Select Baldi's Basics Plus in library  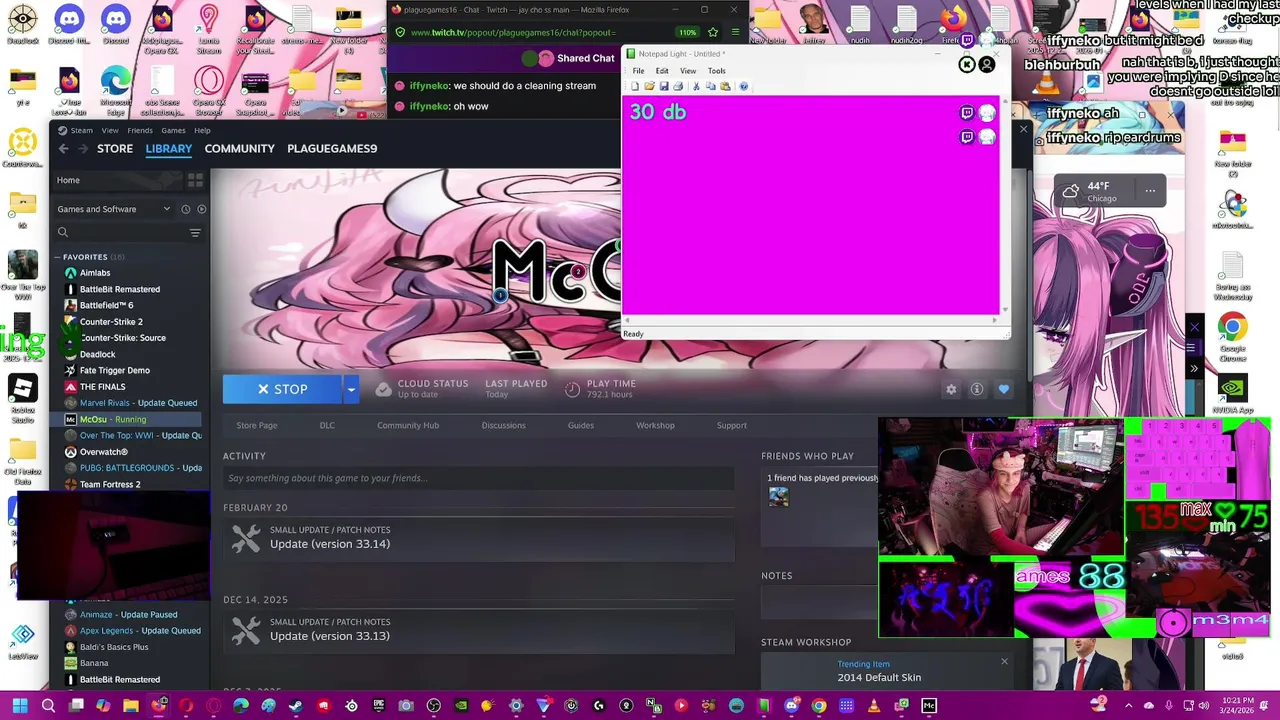coord(114,647)
